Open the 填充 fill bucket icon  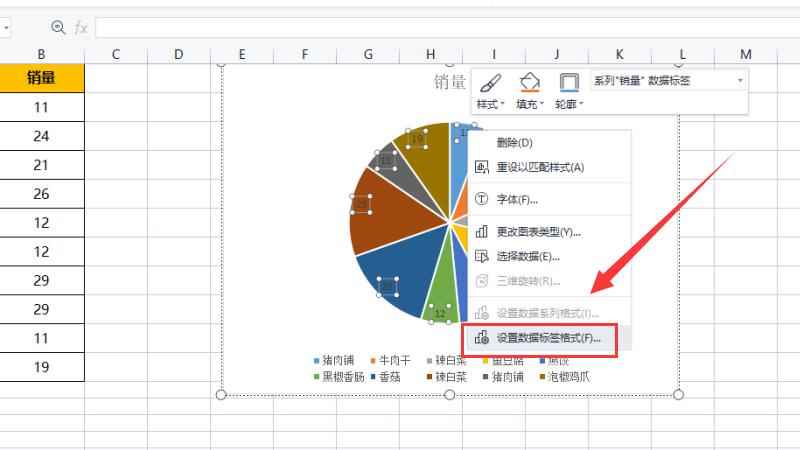[x=530, y=82]
